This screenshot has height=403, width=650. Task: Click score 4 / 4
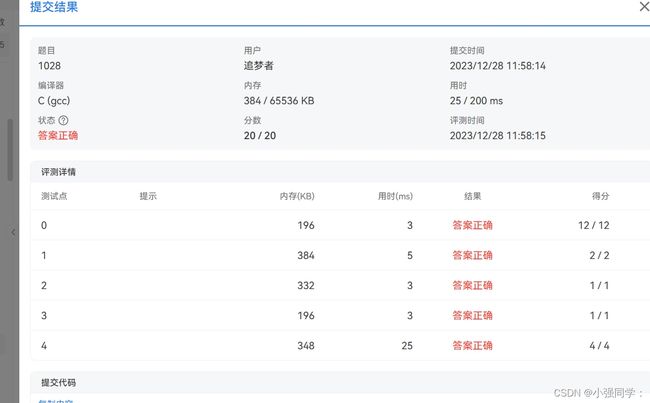coord(599,346)
